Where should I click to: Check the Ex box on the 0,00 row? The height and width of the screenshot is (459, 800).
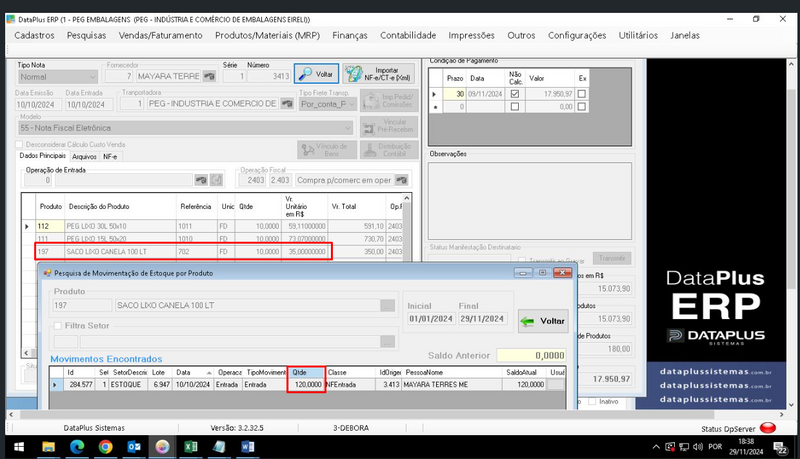(582, 107)
